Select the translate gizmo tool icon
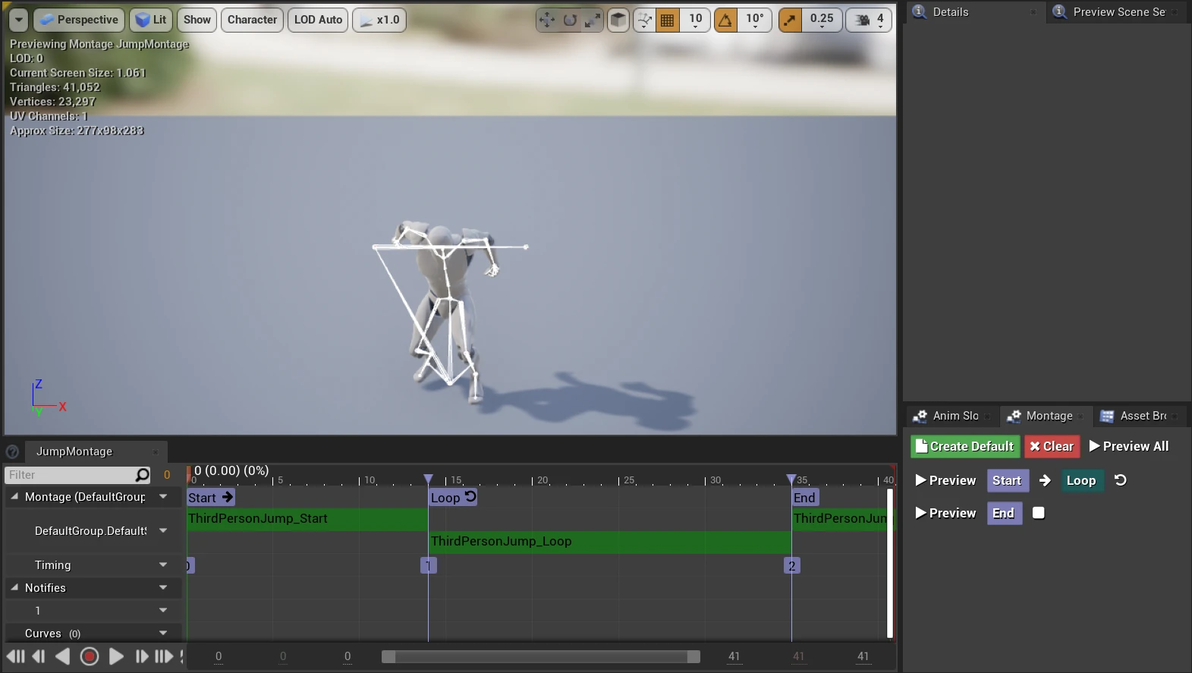 547,20
